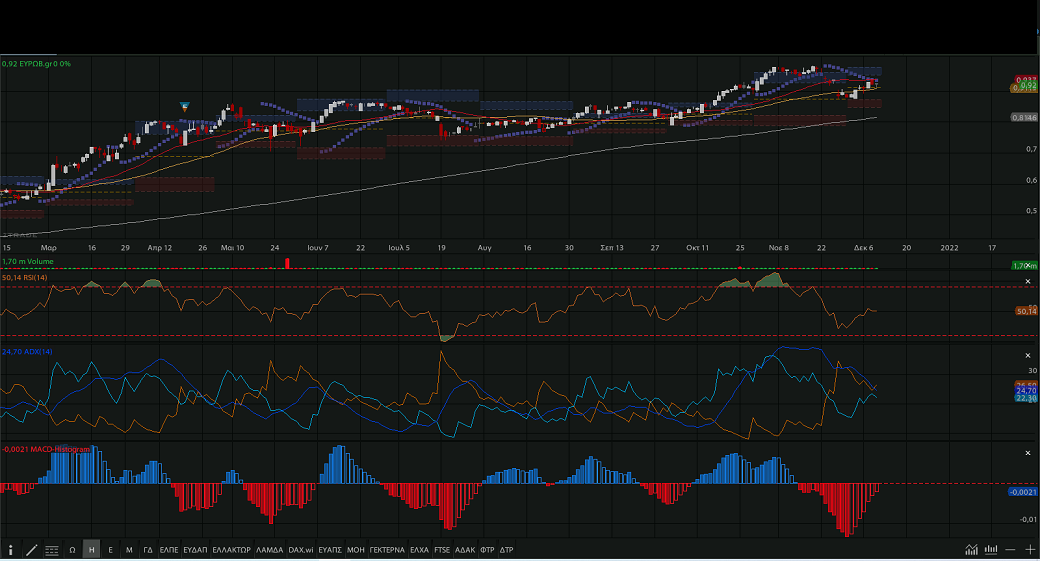1041x561 pixels.
Task: Click the 2022 date axis label
Action: pyautogui.click(x=949, y=248)
